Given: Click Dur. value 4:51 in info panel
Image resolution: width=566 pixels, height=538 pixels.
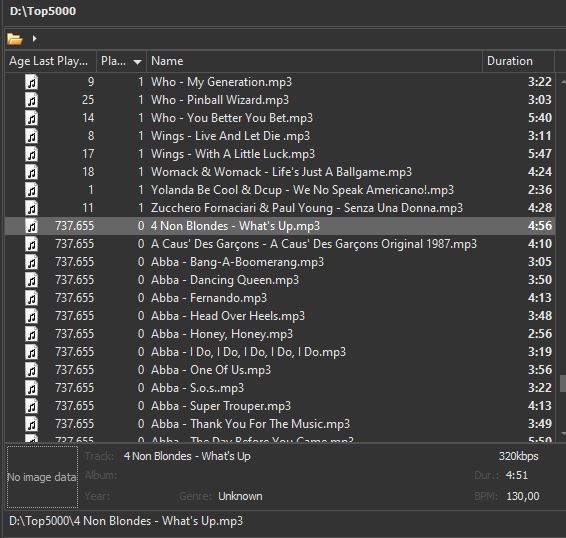Looking at the screenshot, I should pos(517,475).
